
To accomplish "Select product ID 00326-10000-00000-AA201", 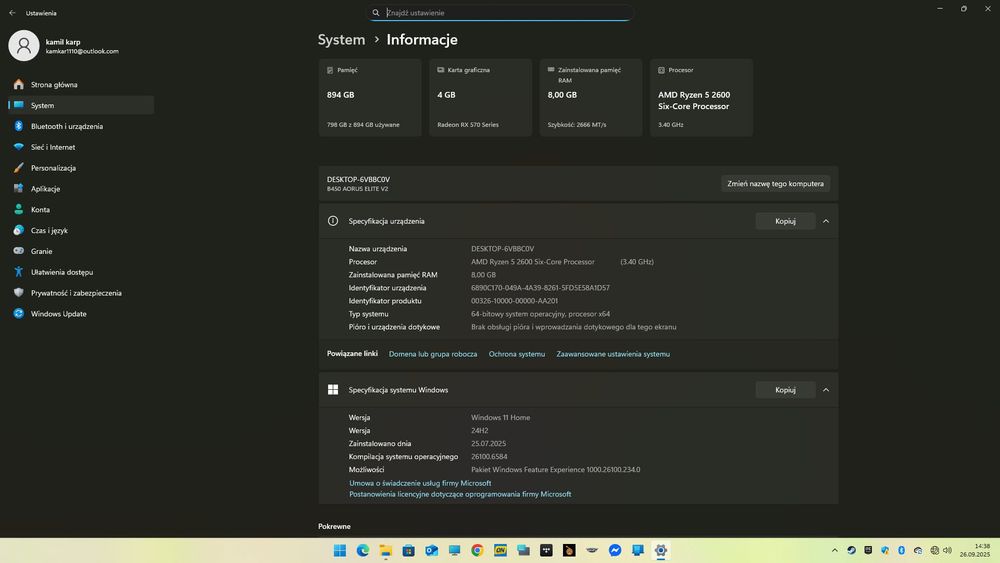I will pyautogui.click(x=514, y=301).
